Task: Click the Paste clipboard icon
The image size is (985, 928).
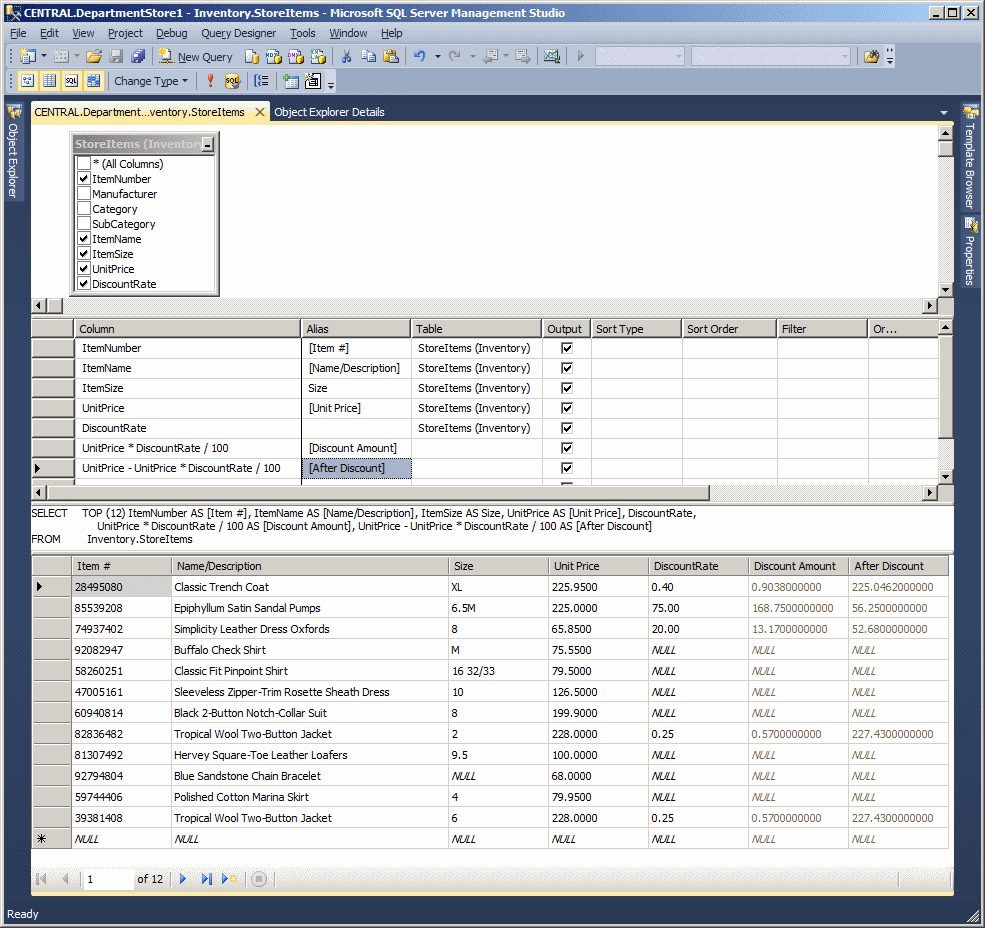Action: 391,57
